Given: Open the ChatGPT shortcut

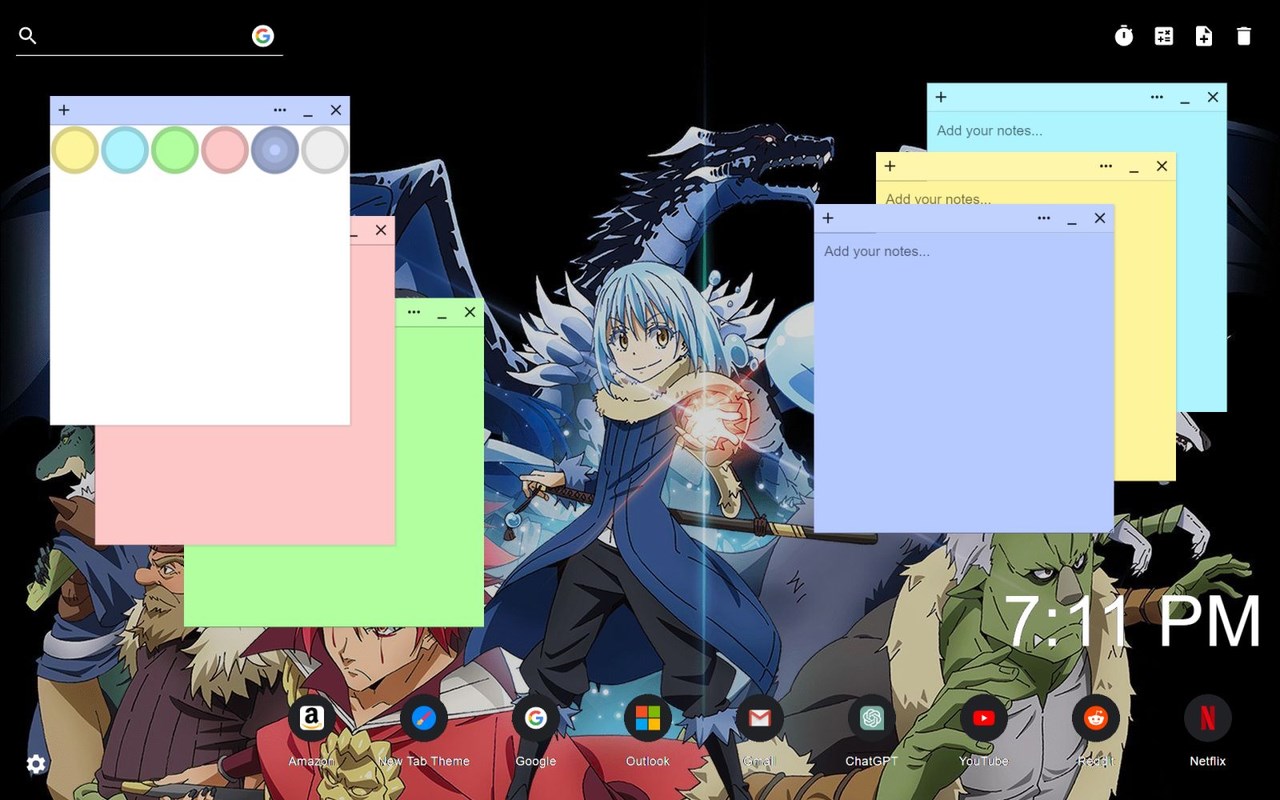Looking at the screenshot, I should tap(872, 718).
